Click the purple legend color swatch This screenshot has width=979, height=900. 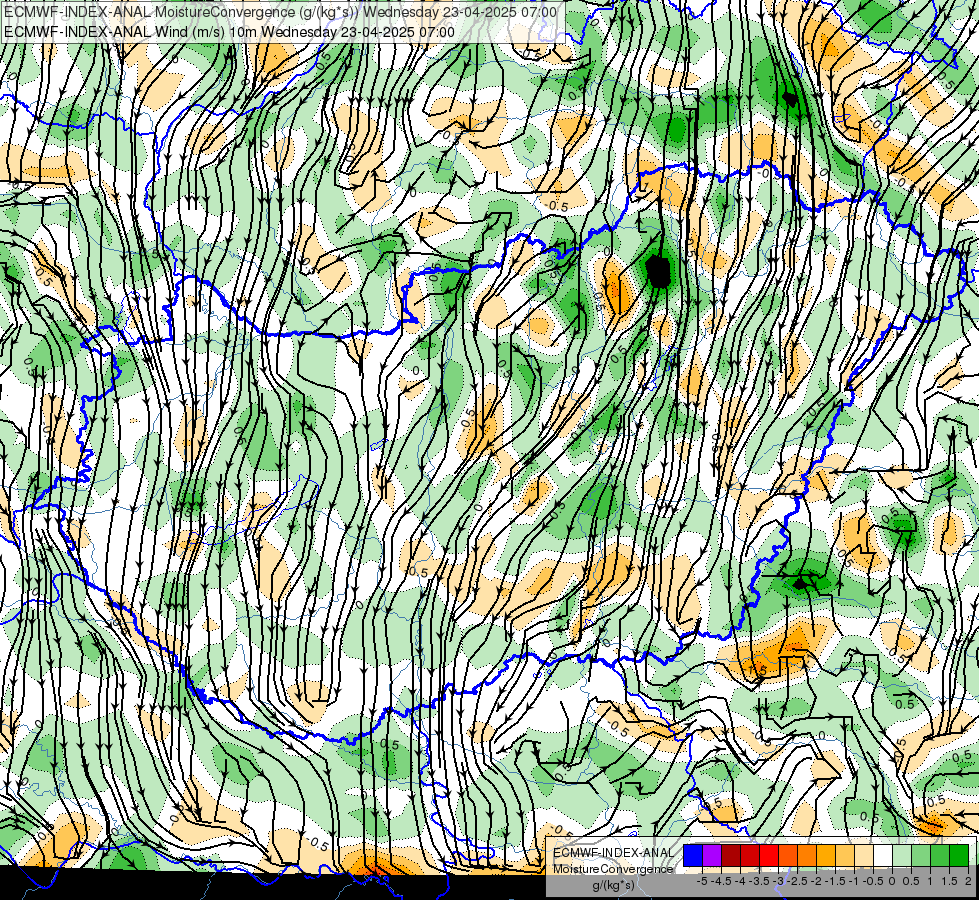pyautogui.click(x=712, y=855)
